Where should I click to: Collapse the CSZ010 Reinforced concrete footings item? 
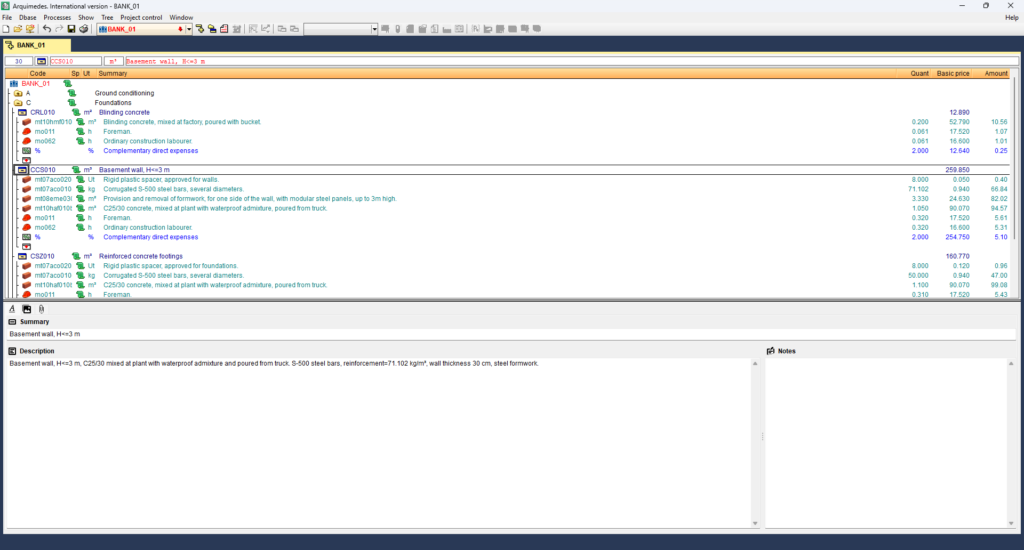(22, 256)
